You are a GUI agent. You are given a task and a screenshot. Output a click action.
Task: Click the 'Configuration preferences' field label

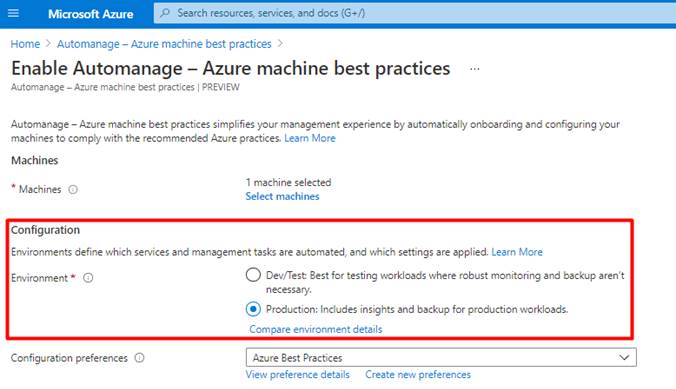(x=69, y=358)
